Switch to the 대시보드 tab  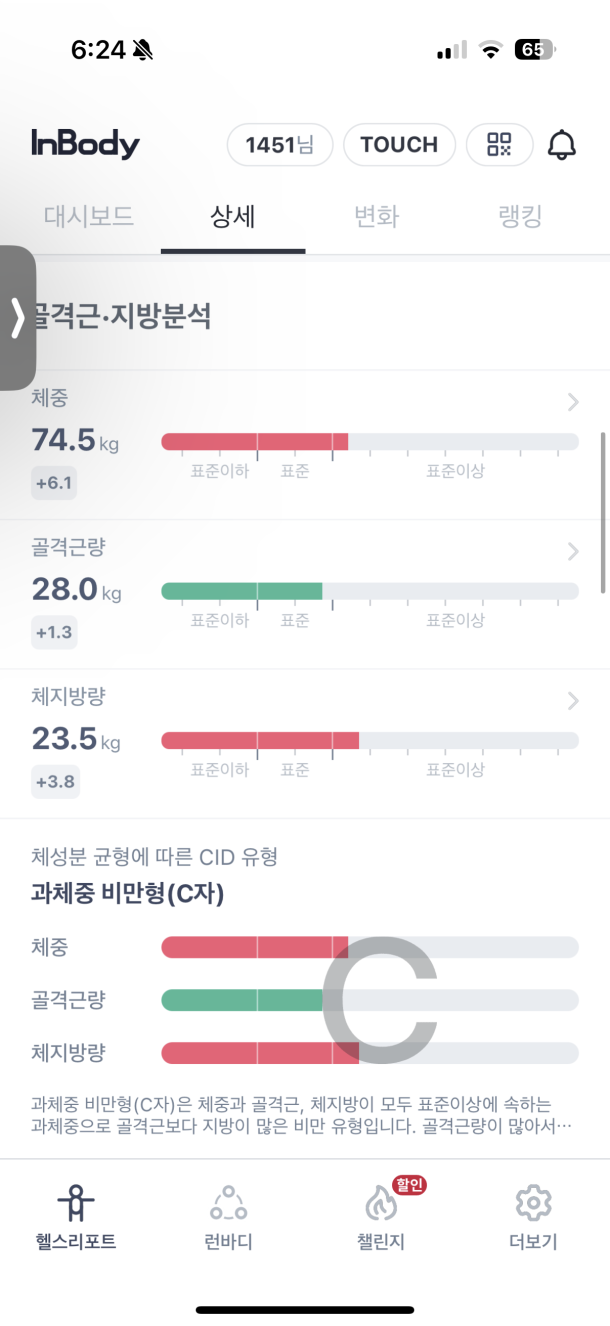[88, 217]
